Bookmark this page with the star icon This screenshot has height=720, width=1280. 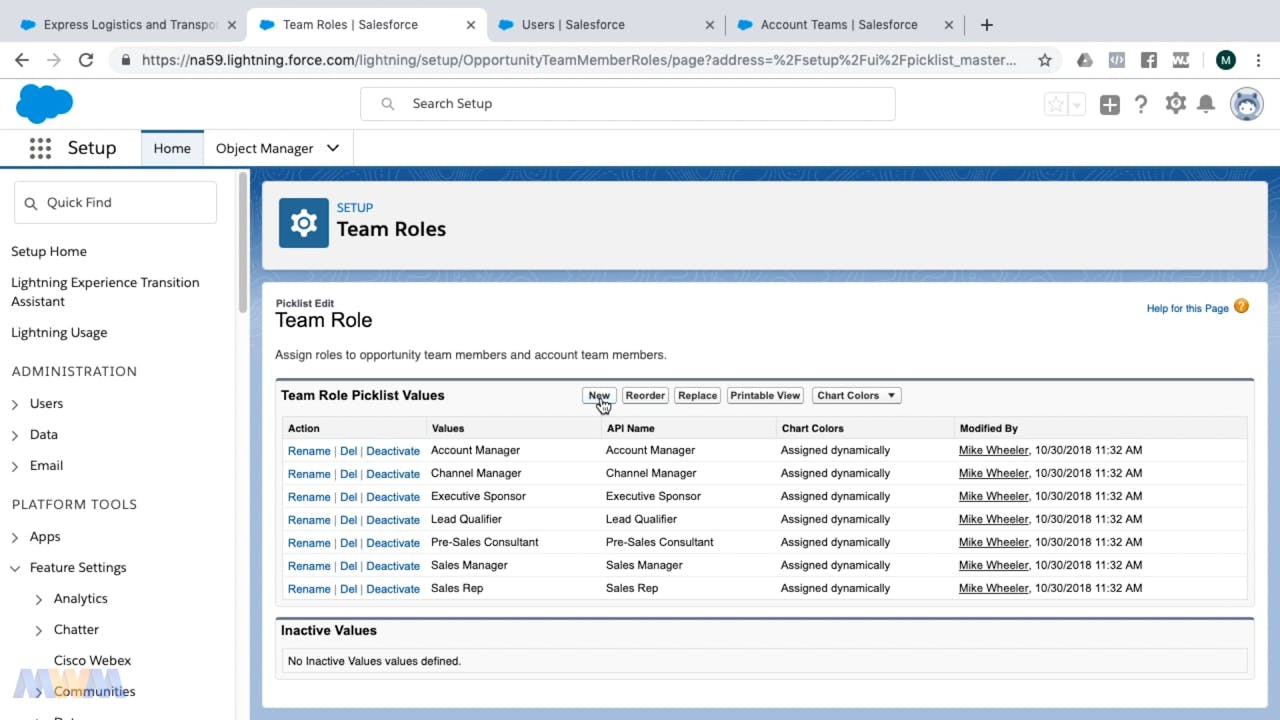[1045, 60]
